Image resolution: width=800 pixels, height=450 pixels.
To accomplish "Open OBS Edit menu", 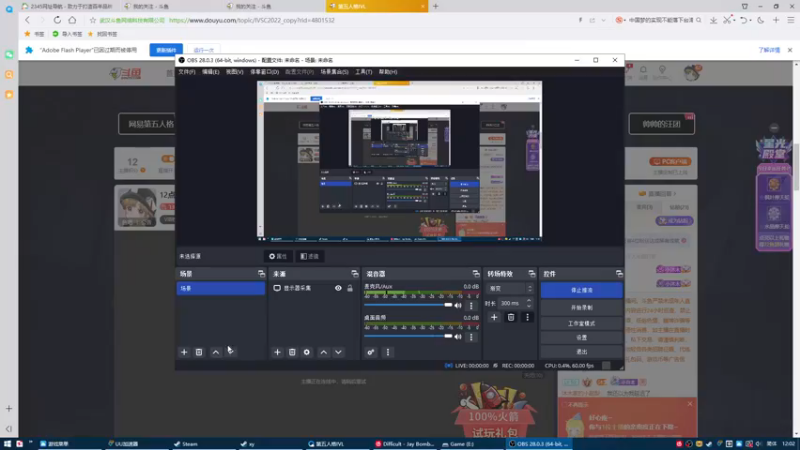I will click(x=210, y=72).
